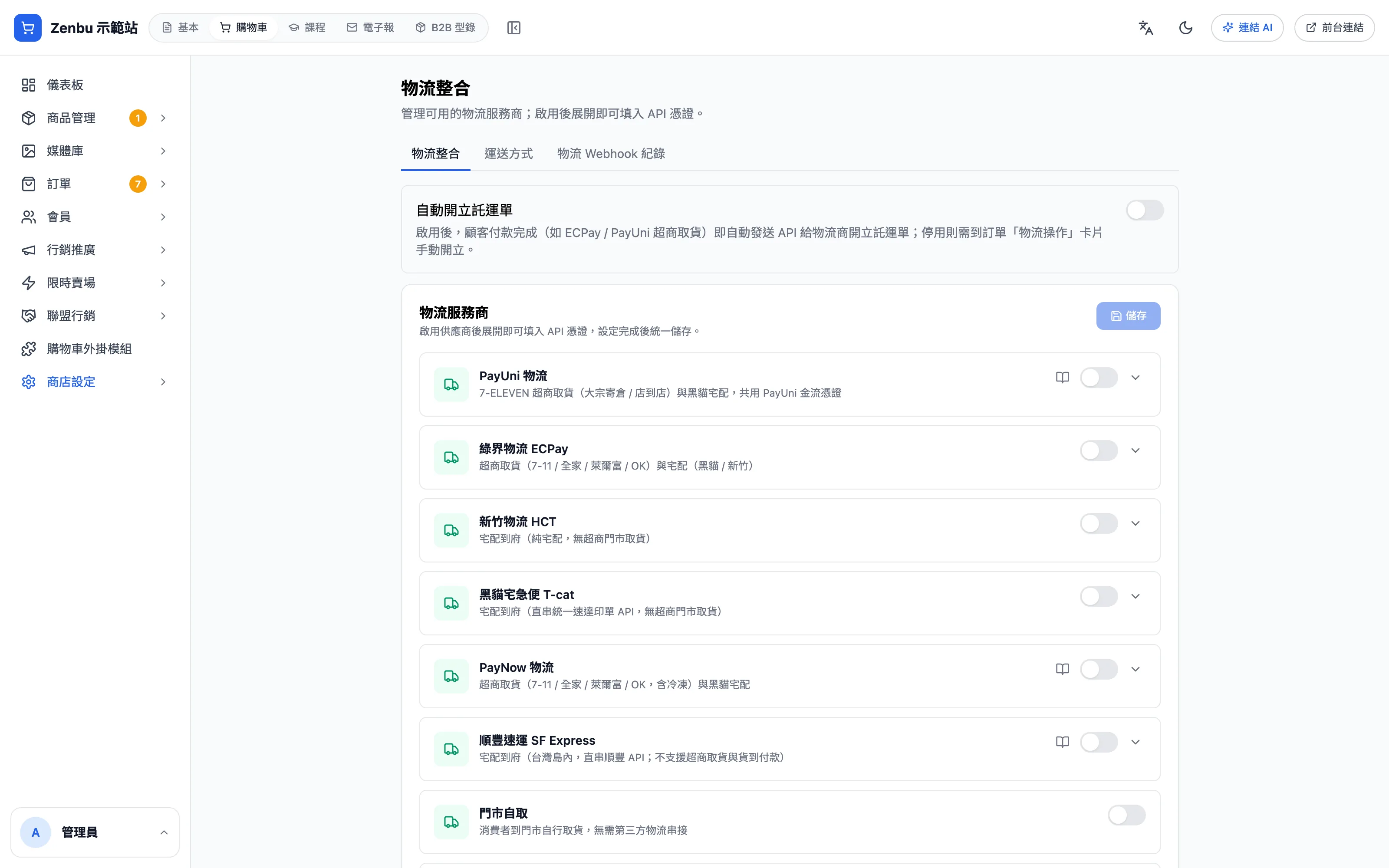1389x868 pixels.
Task: Expand the 商品管理 sidebar submenu arrow
Action: tap(163, 118)
